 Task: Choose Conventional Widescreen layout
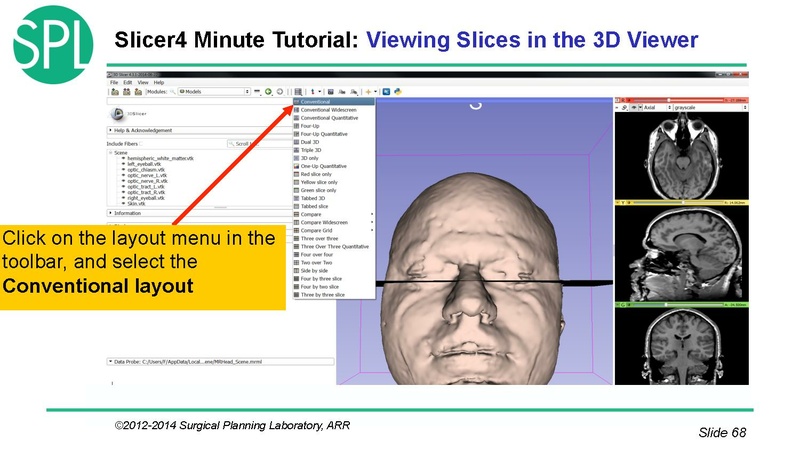coord(334,110)
